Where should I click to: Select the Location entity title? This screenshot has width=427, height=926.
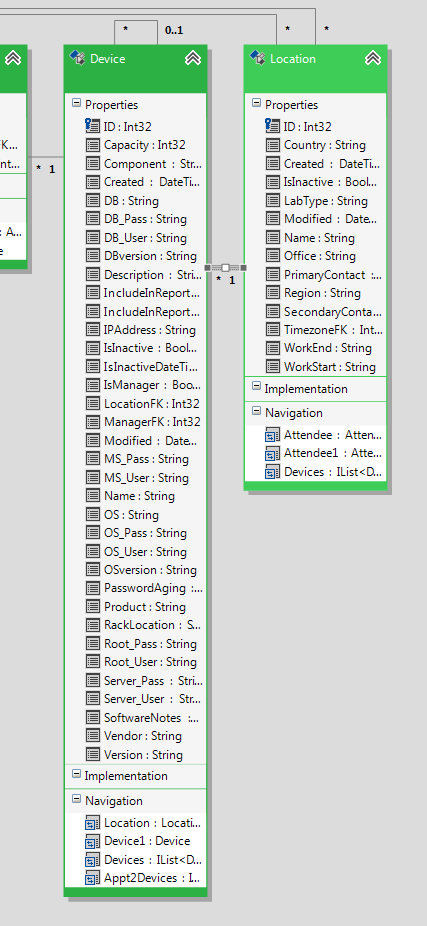point(293,58)
